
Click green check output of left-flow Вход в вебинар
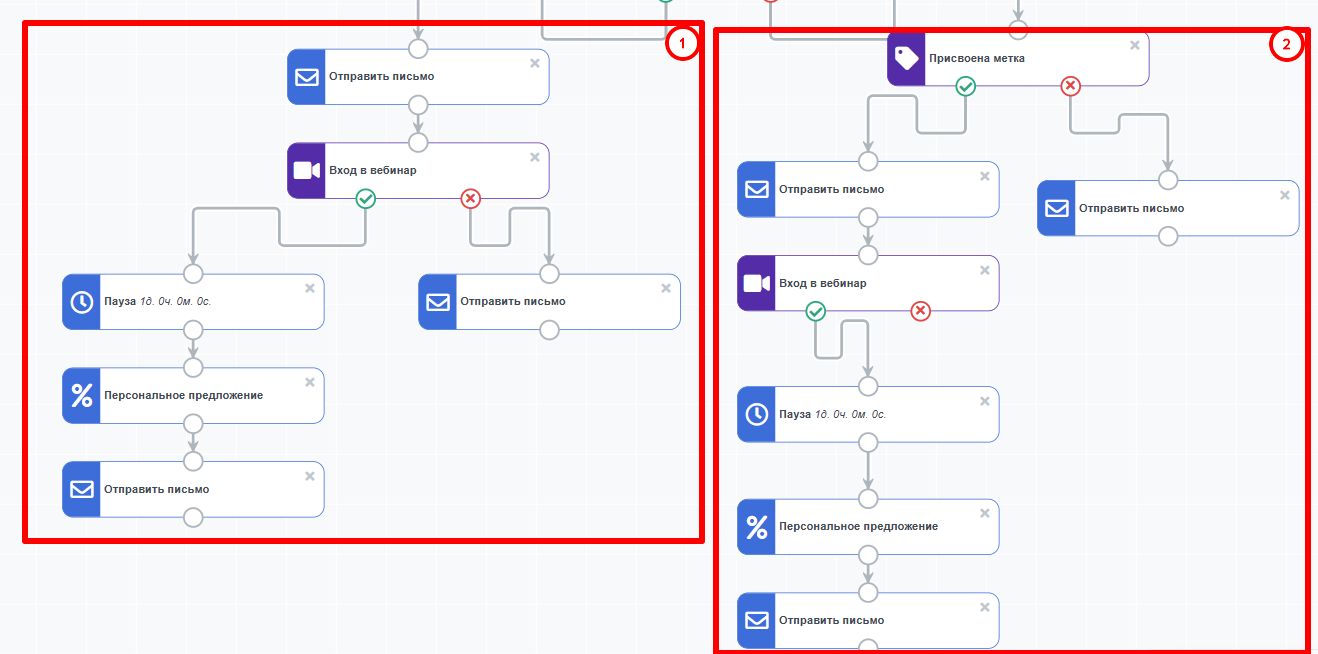pyautogui.click(x=366, y=199)
